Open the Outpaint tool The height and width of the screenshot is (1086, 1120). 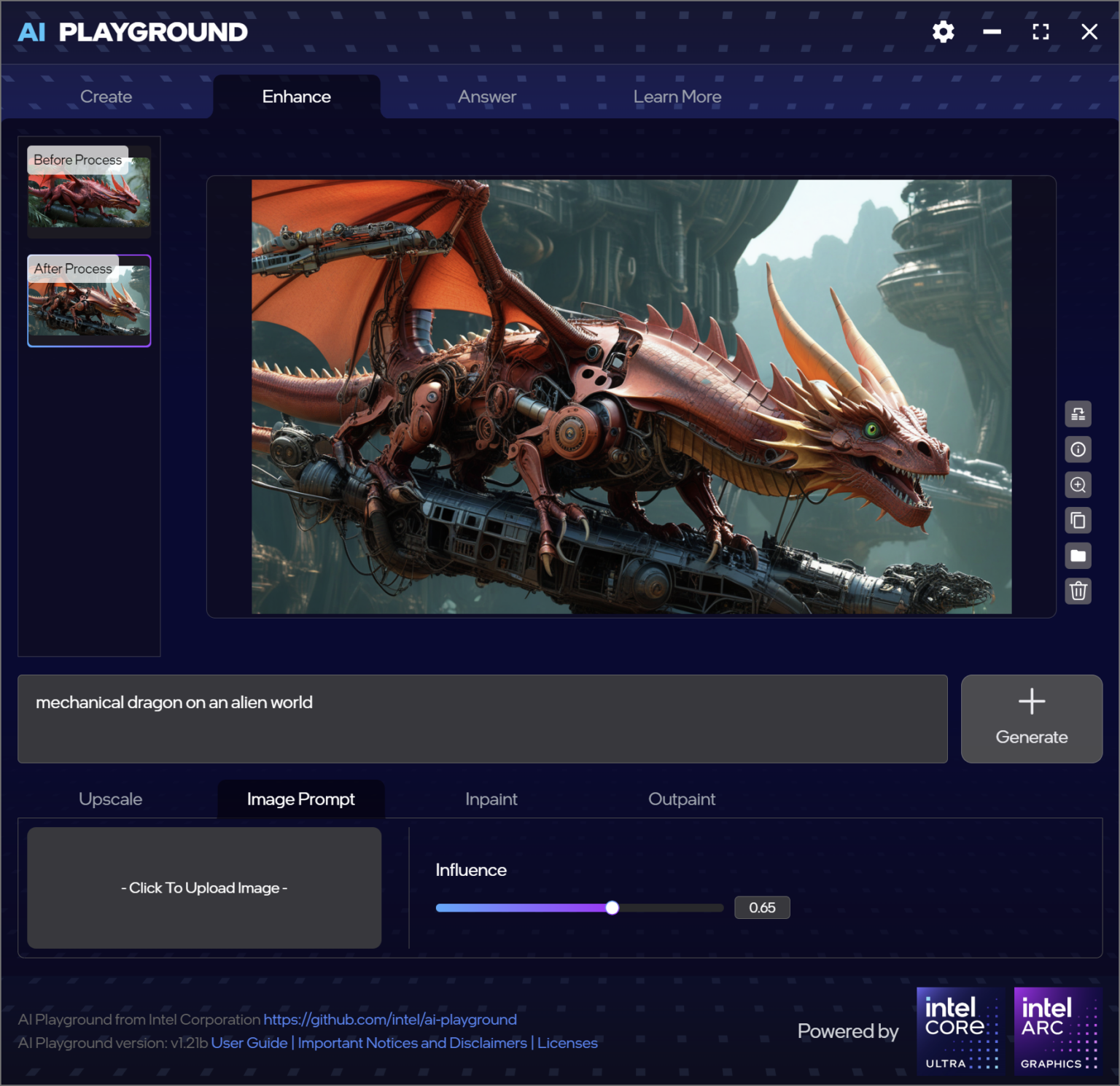pyautogui.click(x=682, y=799)
